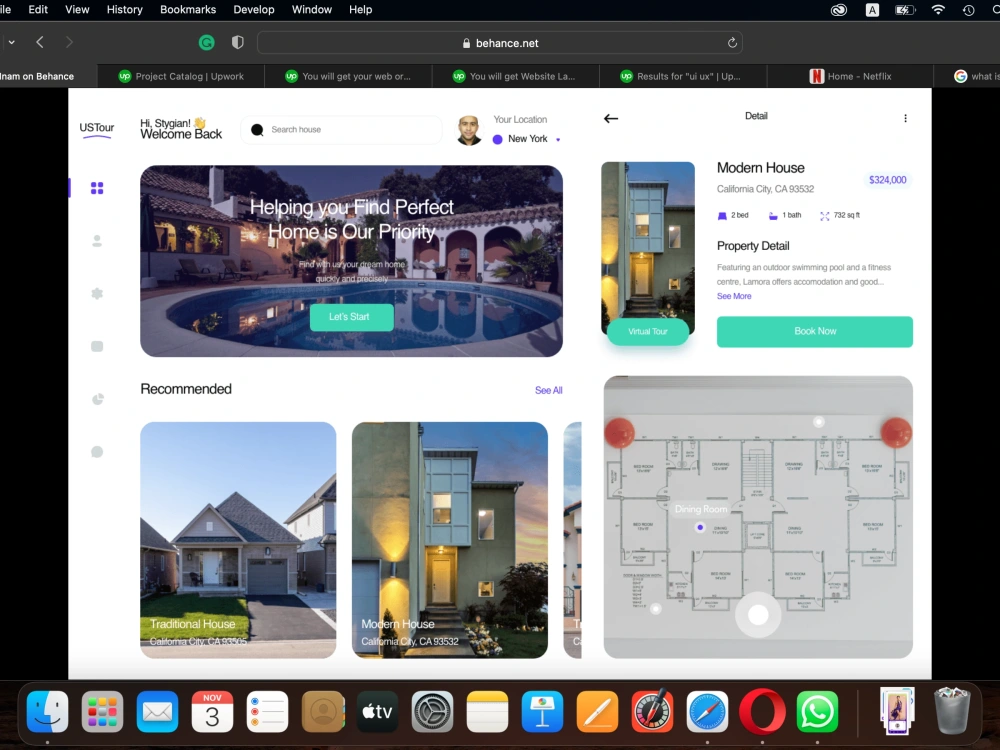
Task: Open WhatsApp from the dock
Action: 817,712
